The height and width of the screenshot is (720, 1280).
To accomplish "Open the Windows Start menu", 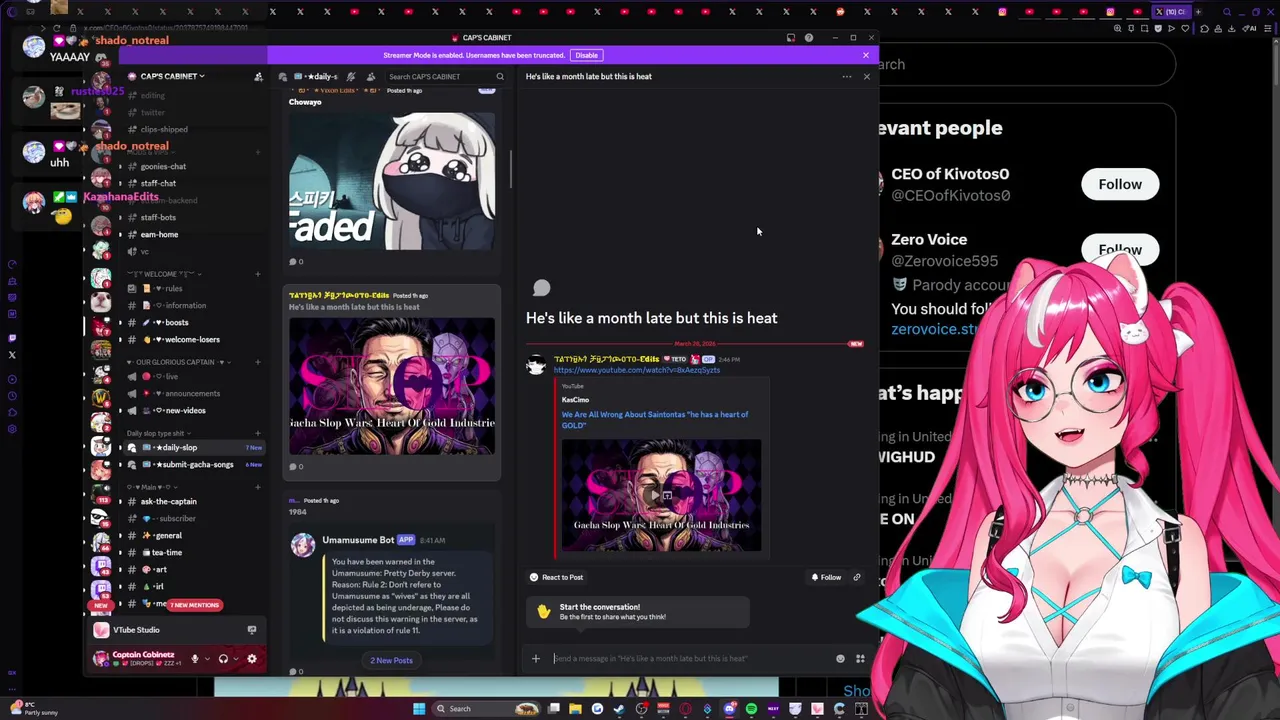I will 419,708.
